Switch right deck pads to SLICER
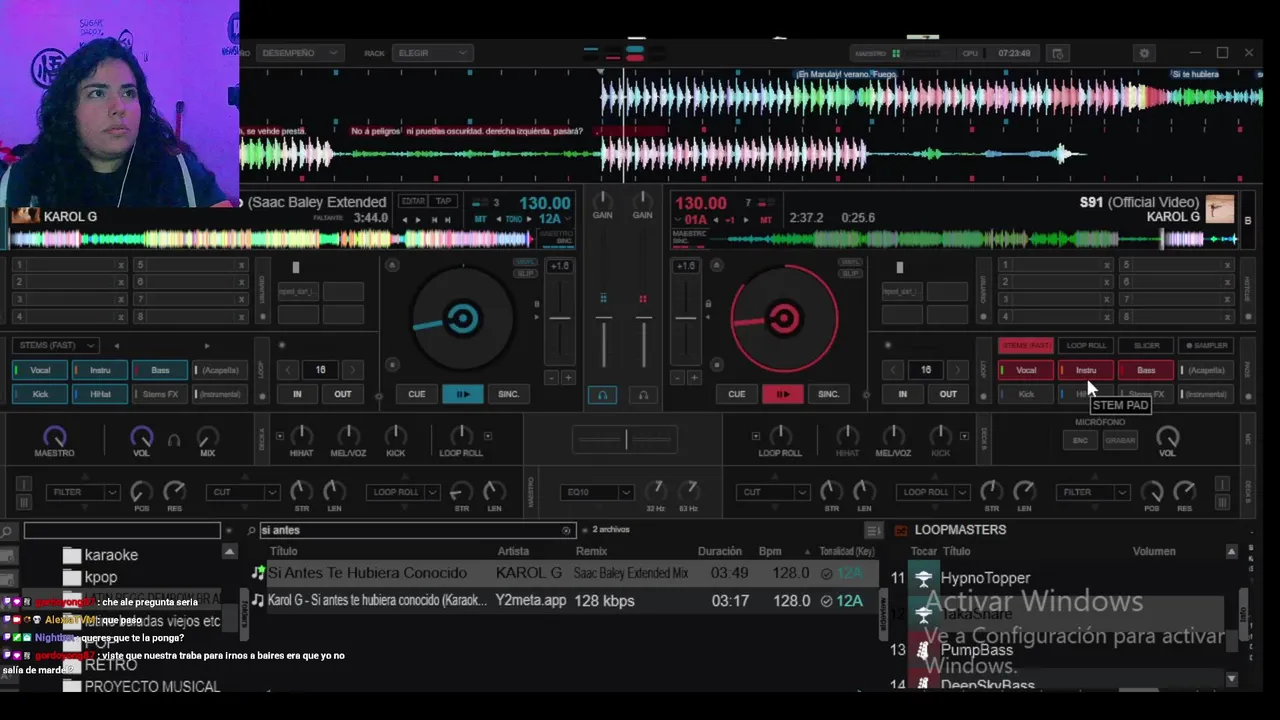 (x=1146, y=346)
